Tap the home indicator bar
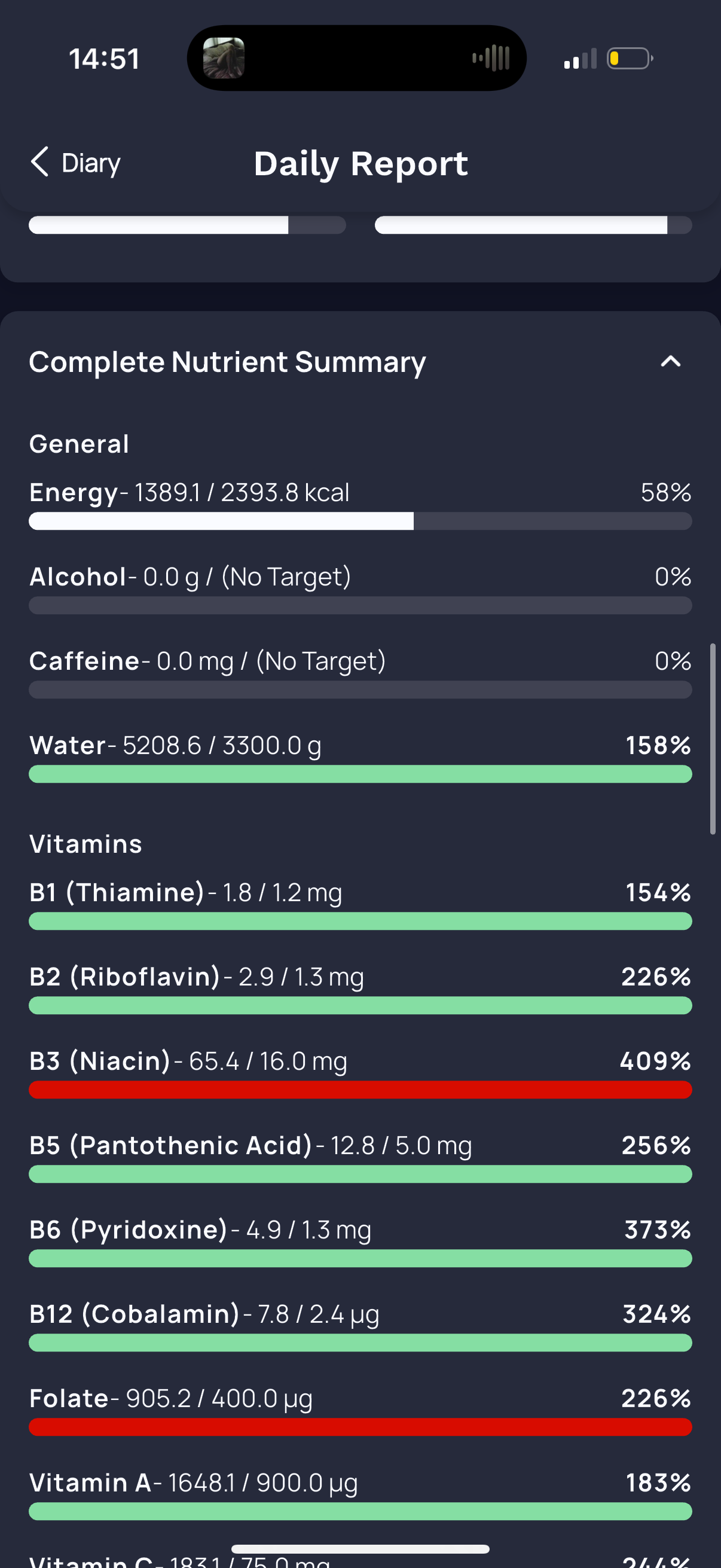This screenshot has width=721, height=1568. coord(360,1548)
